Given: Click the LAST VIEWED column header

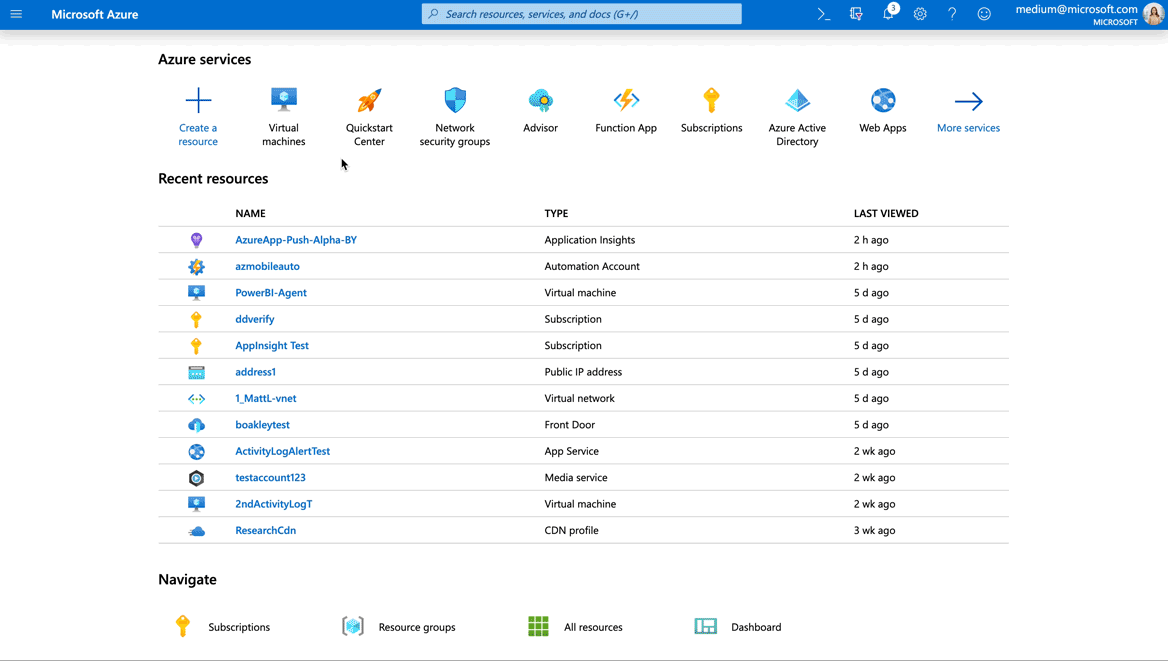Looking at the screenshot, I should [886, 213].
